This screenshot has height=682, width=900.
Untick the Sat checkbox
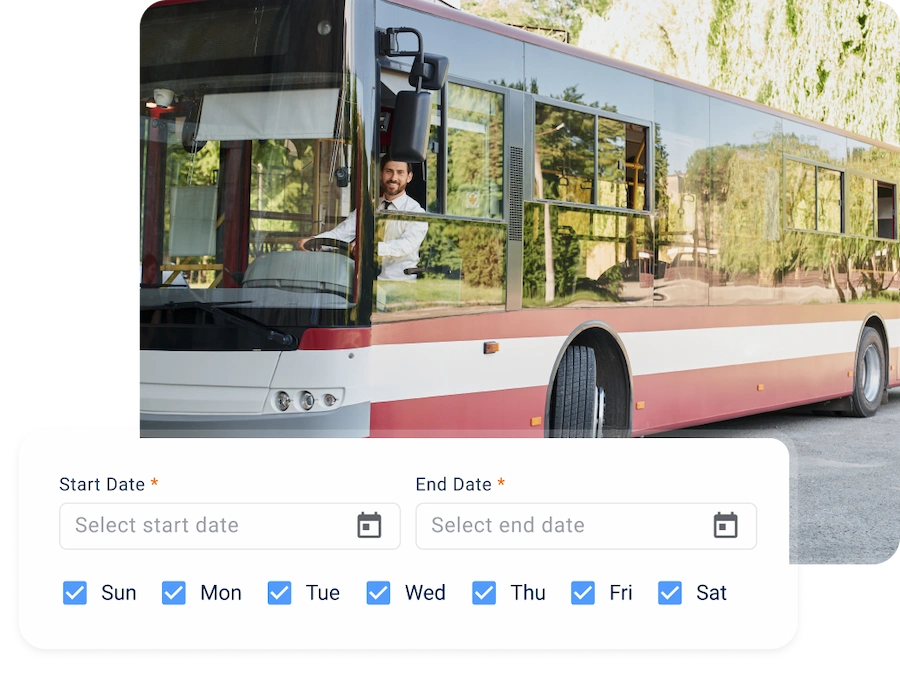[670, 592]
